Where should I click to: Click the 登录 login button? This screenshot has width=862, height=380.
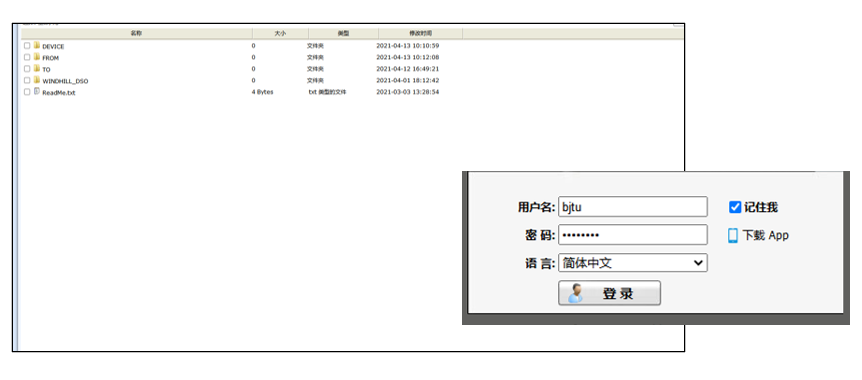pos(609,293)
